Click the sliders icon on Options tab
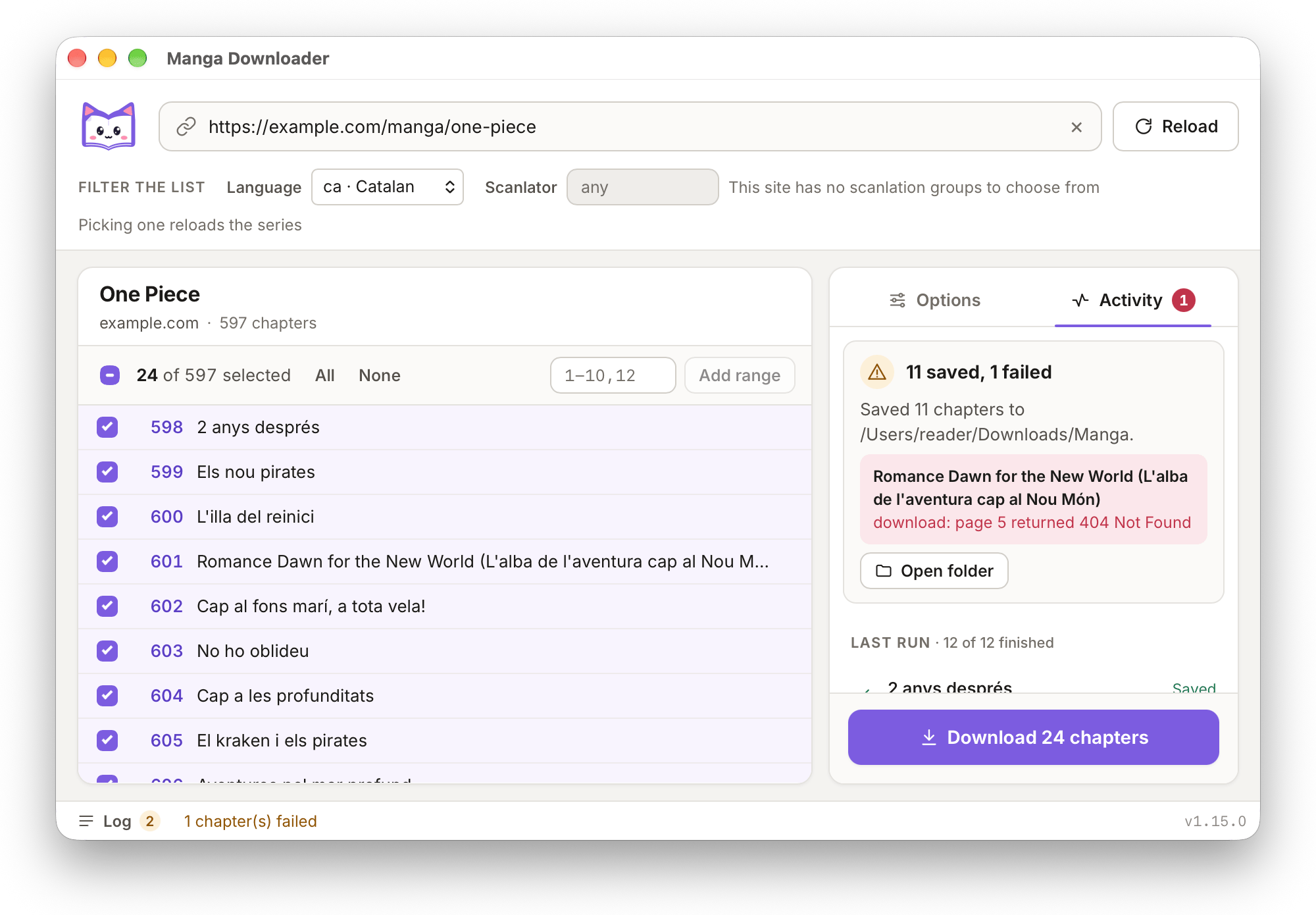This screenshot has height=915, width=1316. click(898, 300)
